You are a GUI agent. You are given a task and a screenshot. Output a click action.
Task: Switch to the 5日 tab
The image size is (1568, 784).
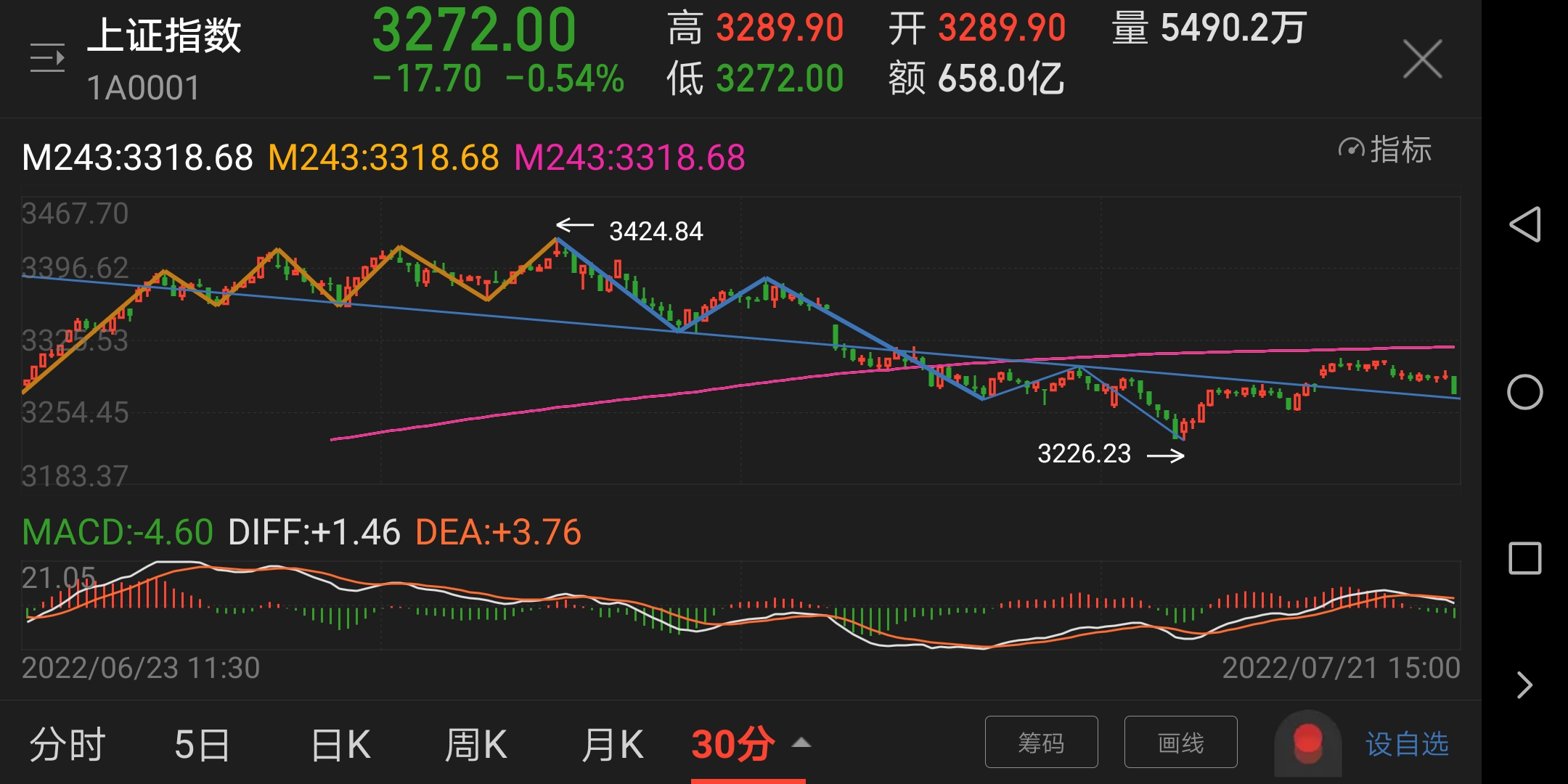tap(202, 745)
